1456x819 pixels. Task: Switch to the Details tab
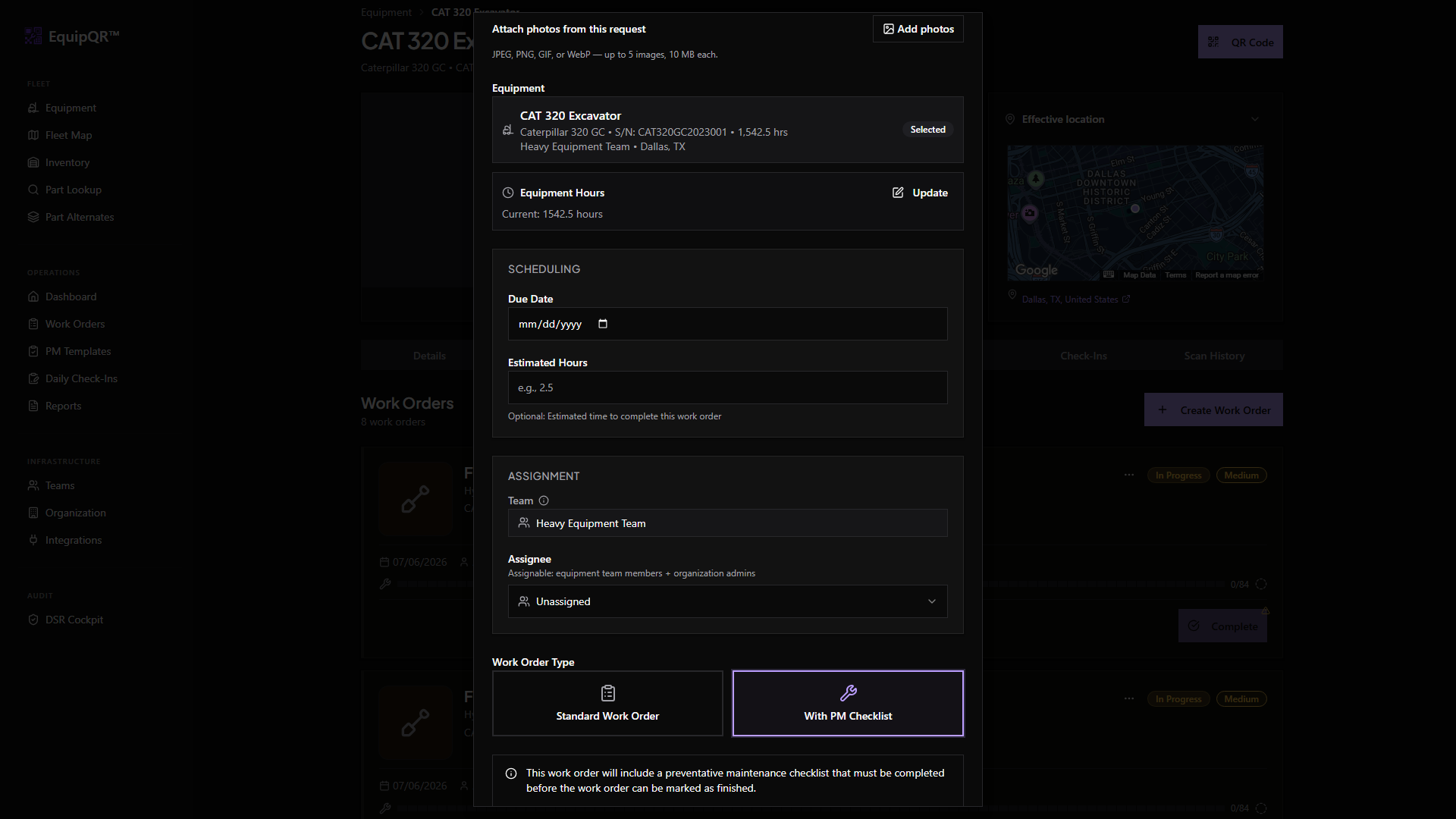pyautogui.click(x=429, y=356)
